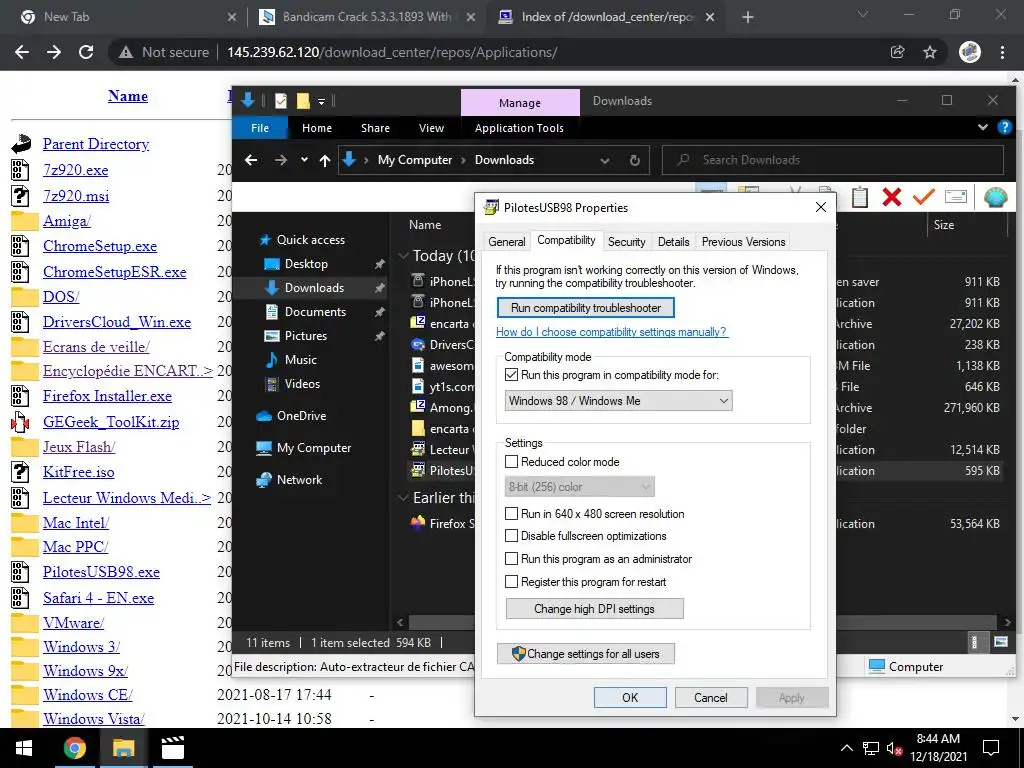Viewport: 1024px width, 768px height.
Task: Open Explorer help question mark icon
Action: [x=1004, y=127]
